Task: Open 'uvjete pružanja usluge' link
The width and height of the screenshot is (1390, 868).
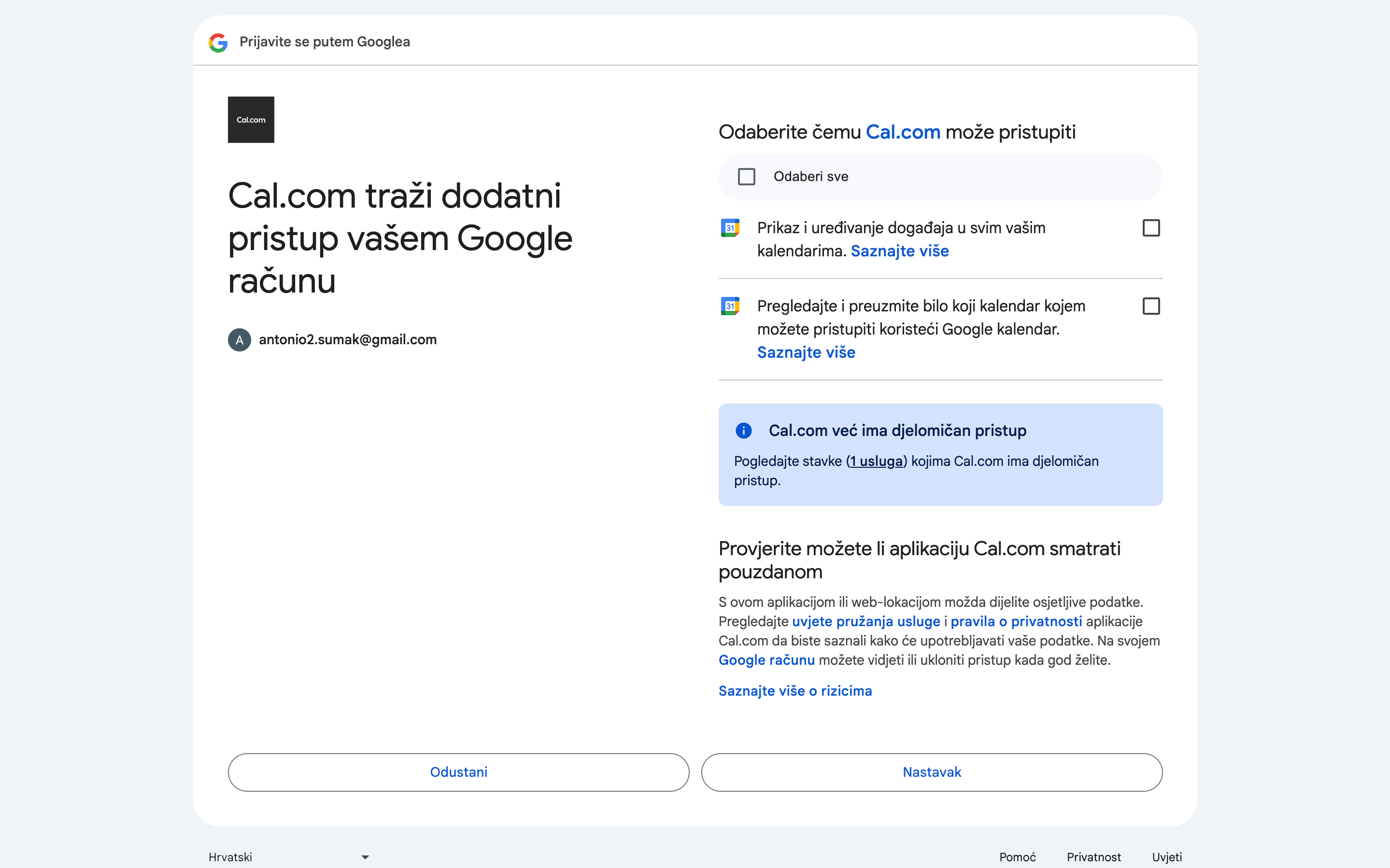Action: [866, 621]
